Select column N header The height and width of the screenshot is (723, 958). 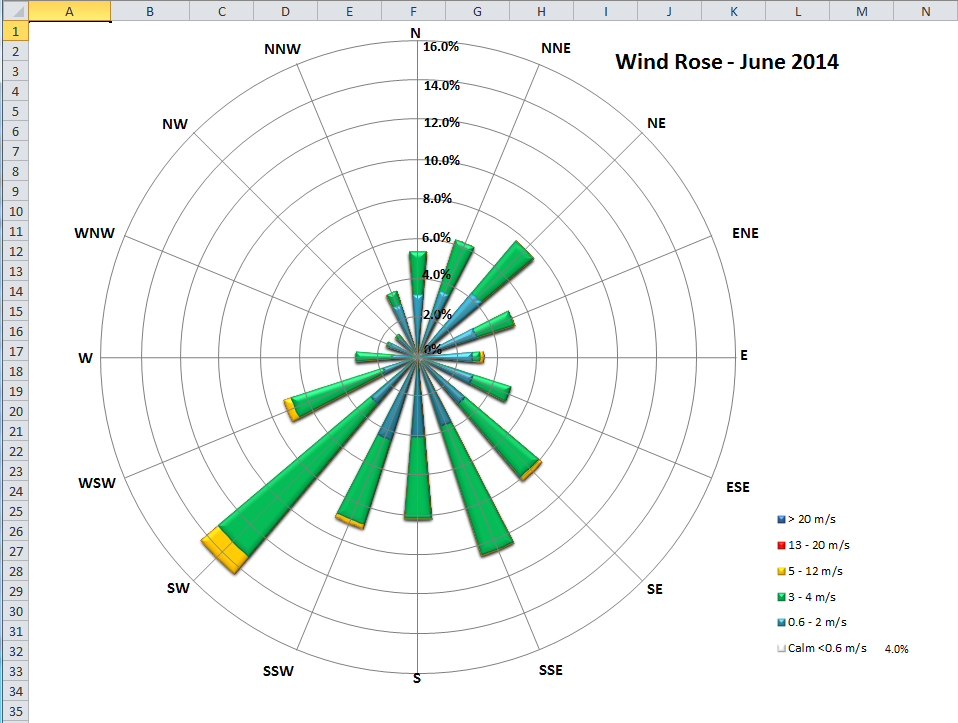[x=924, y=10]
